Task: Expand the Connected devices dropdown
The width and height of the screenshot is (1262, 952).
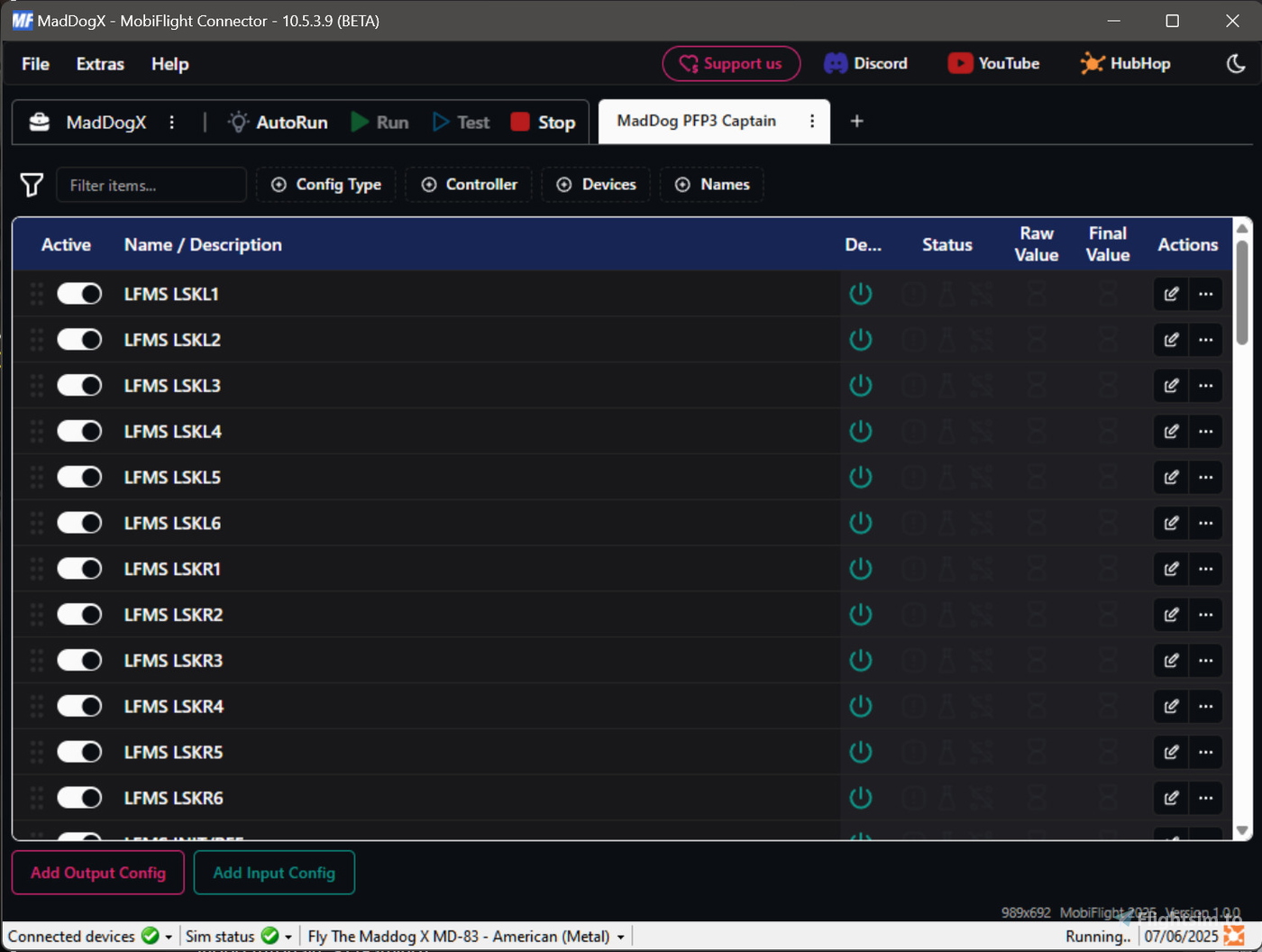Action: [x=169, y=937]
